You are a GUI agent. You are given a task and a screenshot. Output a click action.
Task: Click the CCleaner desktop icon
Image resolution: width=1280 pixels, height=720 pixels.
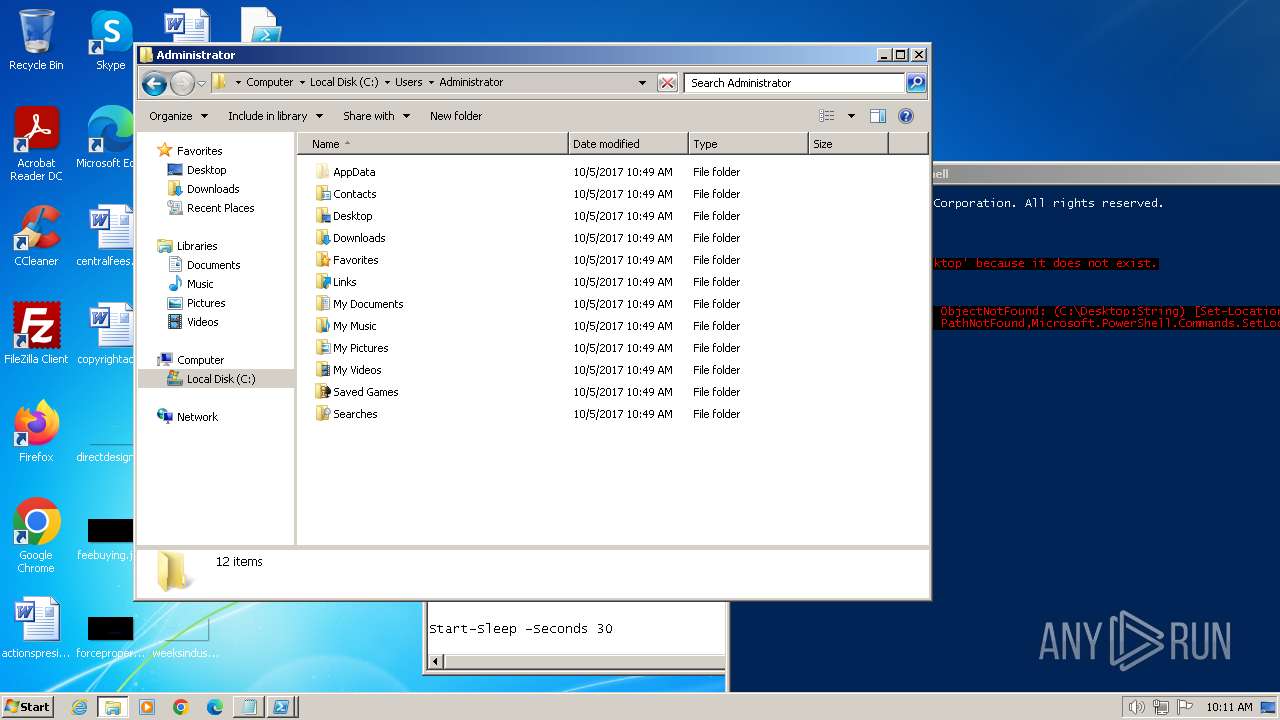pyautogui.click(x=36, y=235)
